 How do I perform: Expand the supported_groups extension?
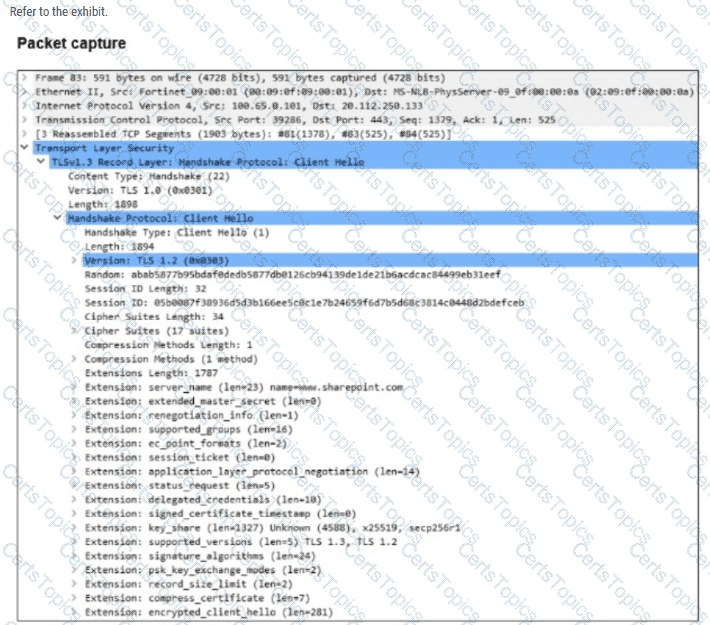[74, 429]
